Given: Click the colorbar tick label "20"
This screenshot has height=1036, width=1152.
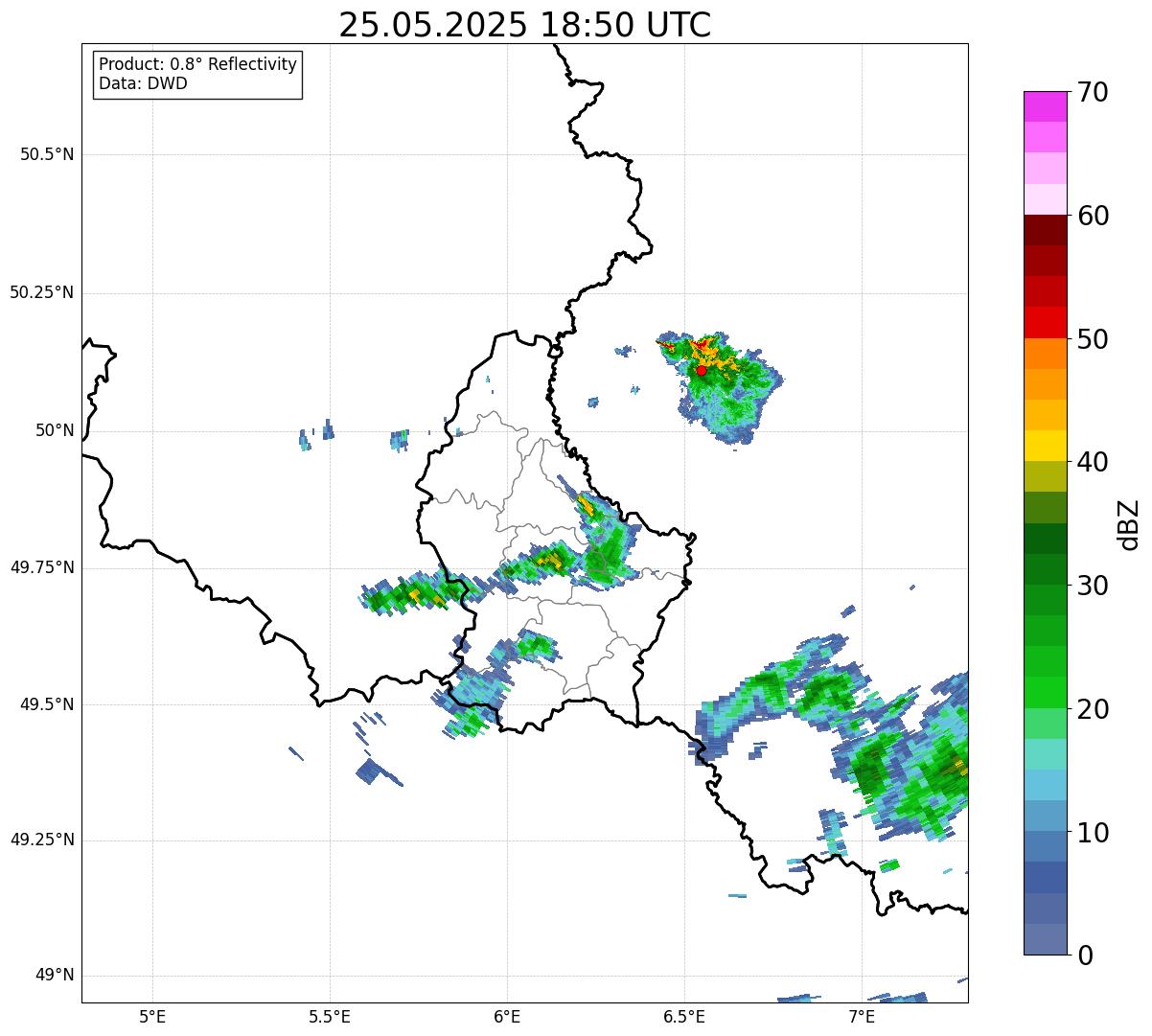Looking at the screenshot, I should [1093, 709].
